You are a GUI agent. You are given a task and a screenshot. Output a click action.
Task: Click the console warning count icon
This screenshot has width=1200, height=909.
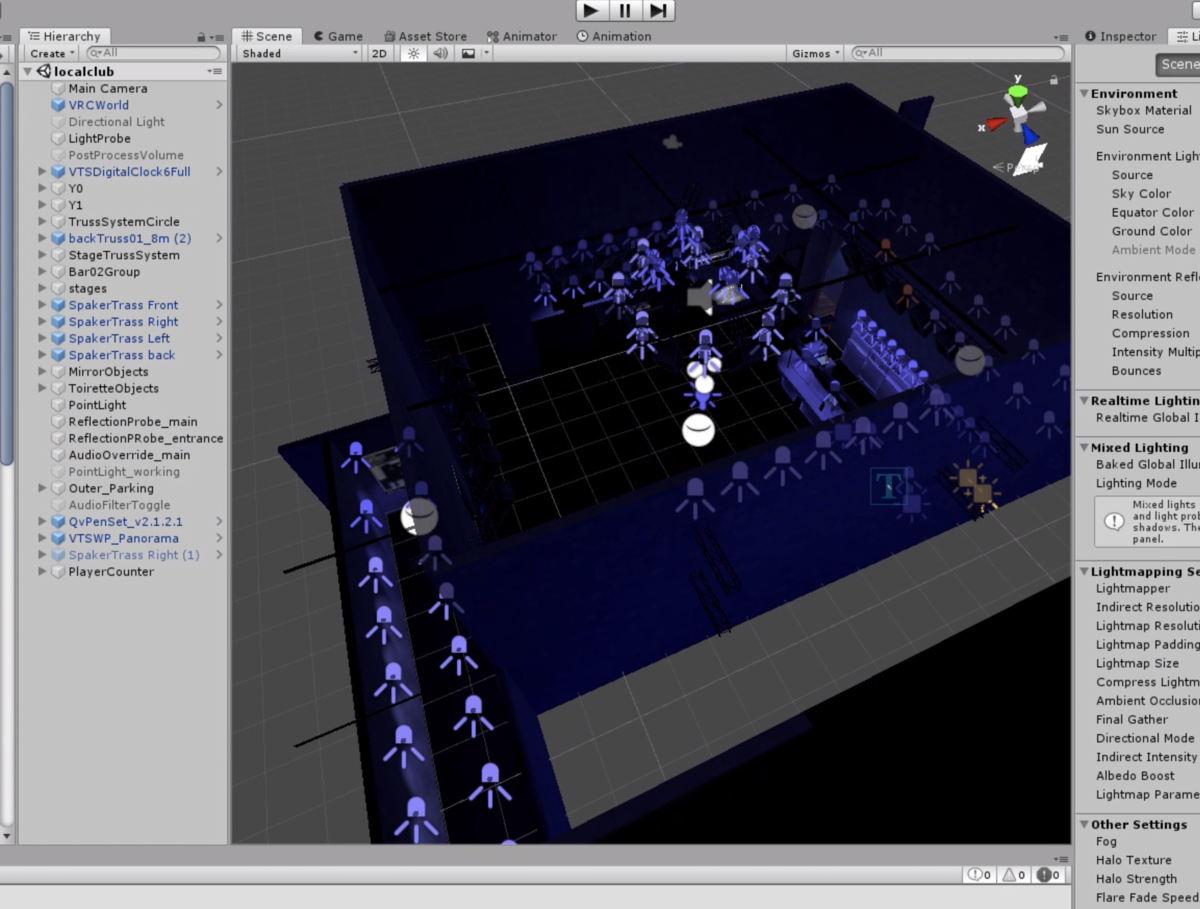pos(1013,875)
